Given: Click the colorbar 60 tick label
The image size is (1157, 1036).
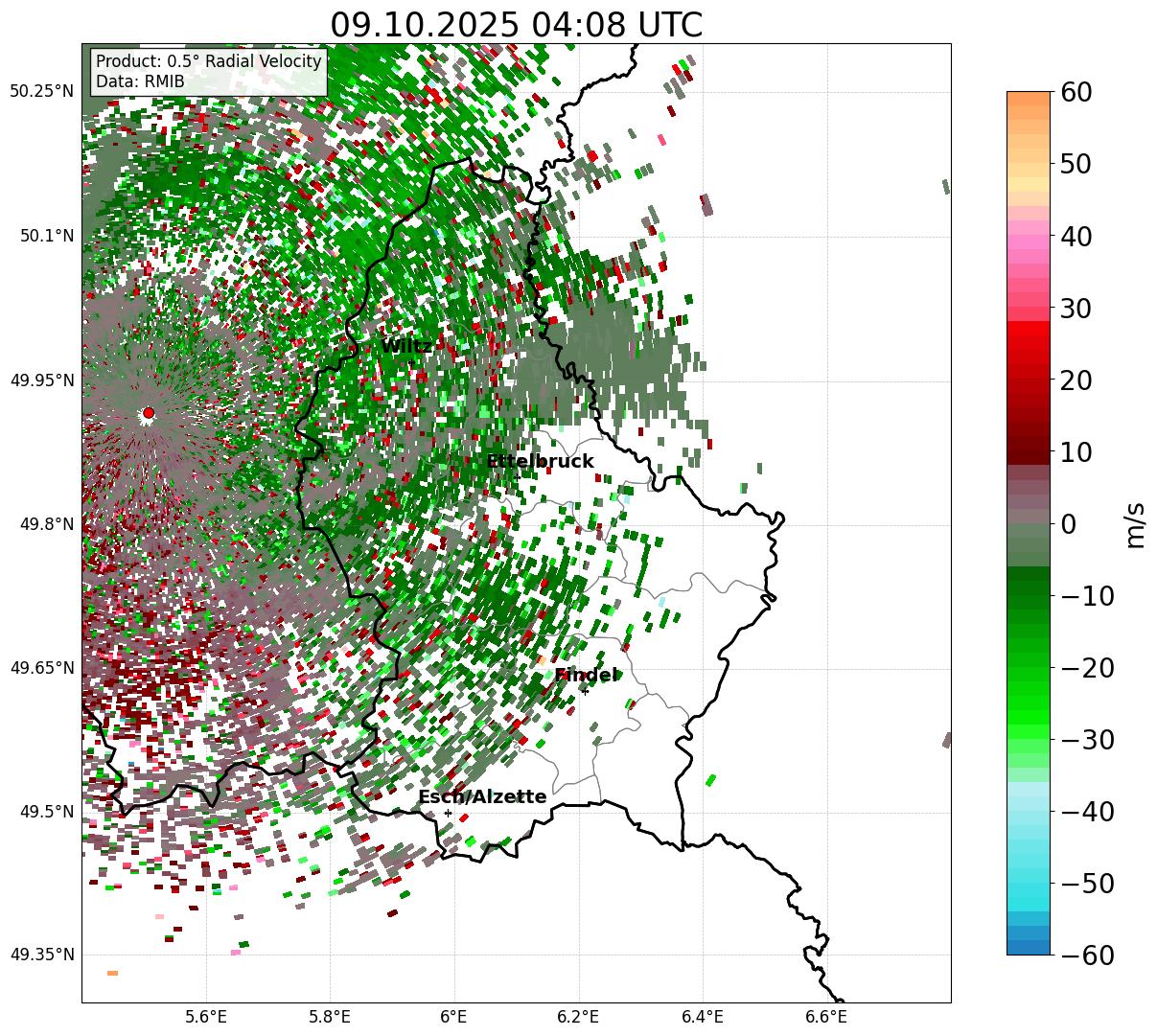Looking at the screenshot, I should pos(1075,92).
